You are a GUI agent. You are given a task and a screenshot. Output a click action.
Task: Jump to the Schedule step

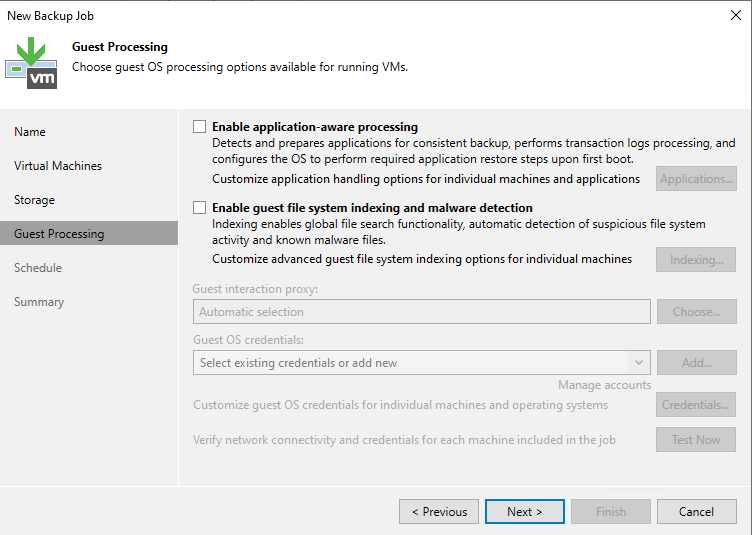coord(38,268)
